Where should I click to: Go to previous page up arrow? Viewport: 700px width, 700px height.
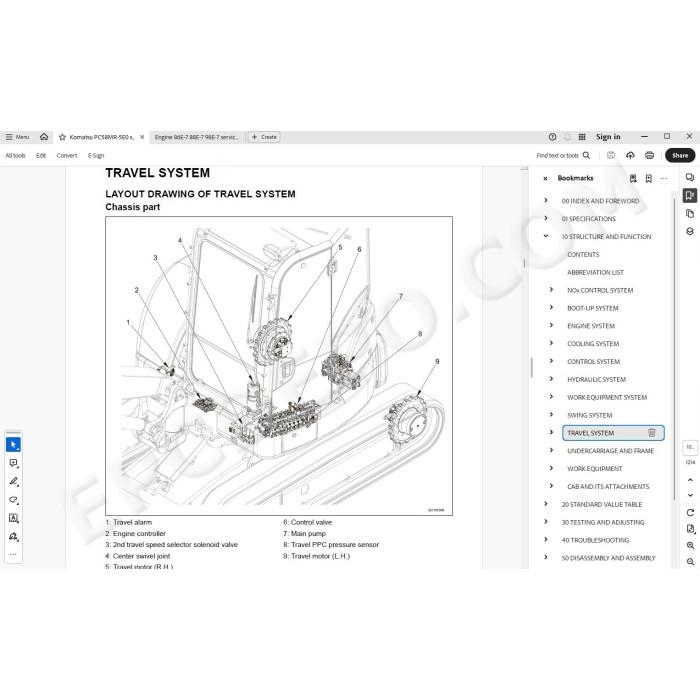click(690, 480)
